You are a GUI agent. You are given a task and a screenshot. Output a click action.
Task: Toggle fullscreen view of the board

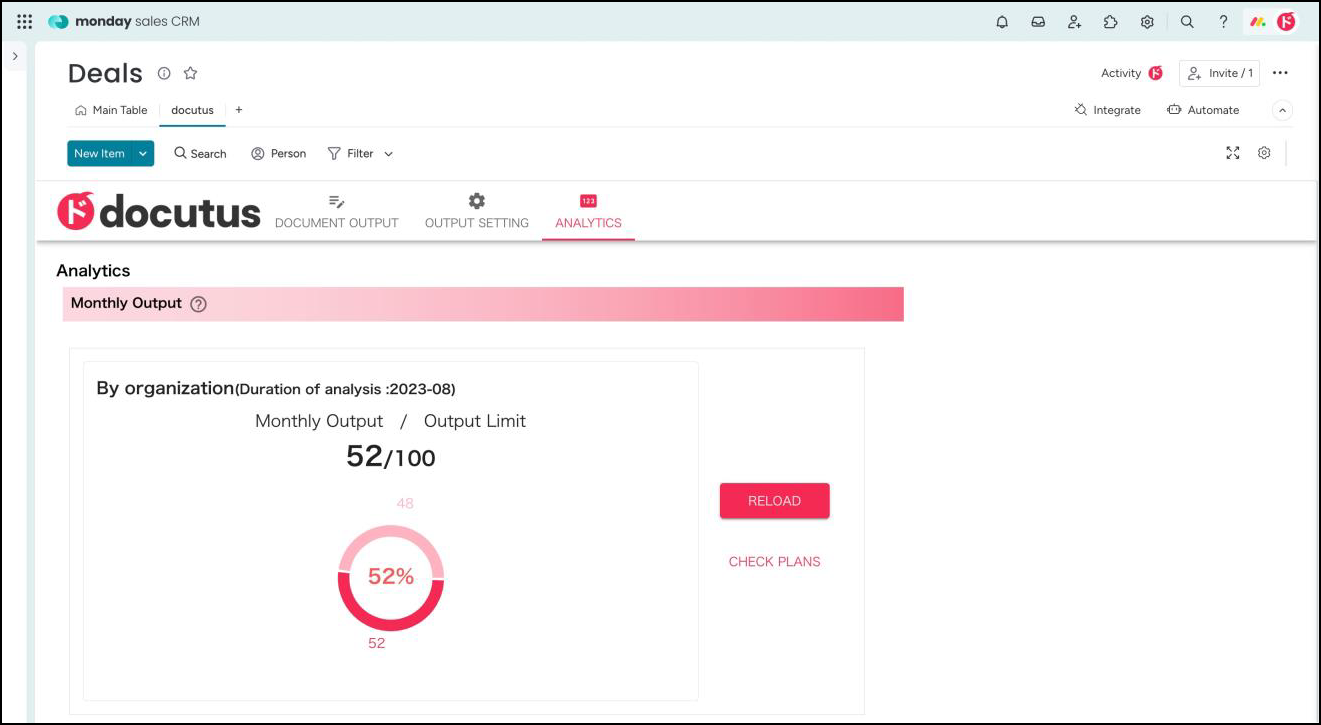click(1233, 153)
